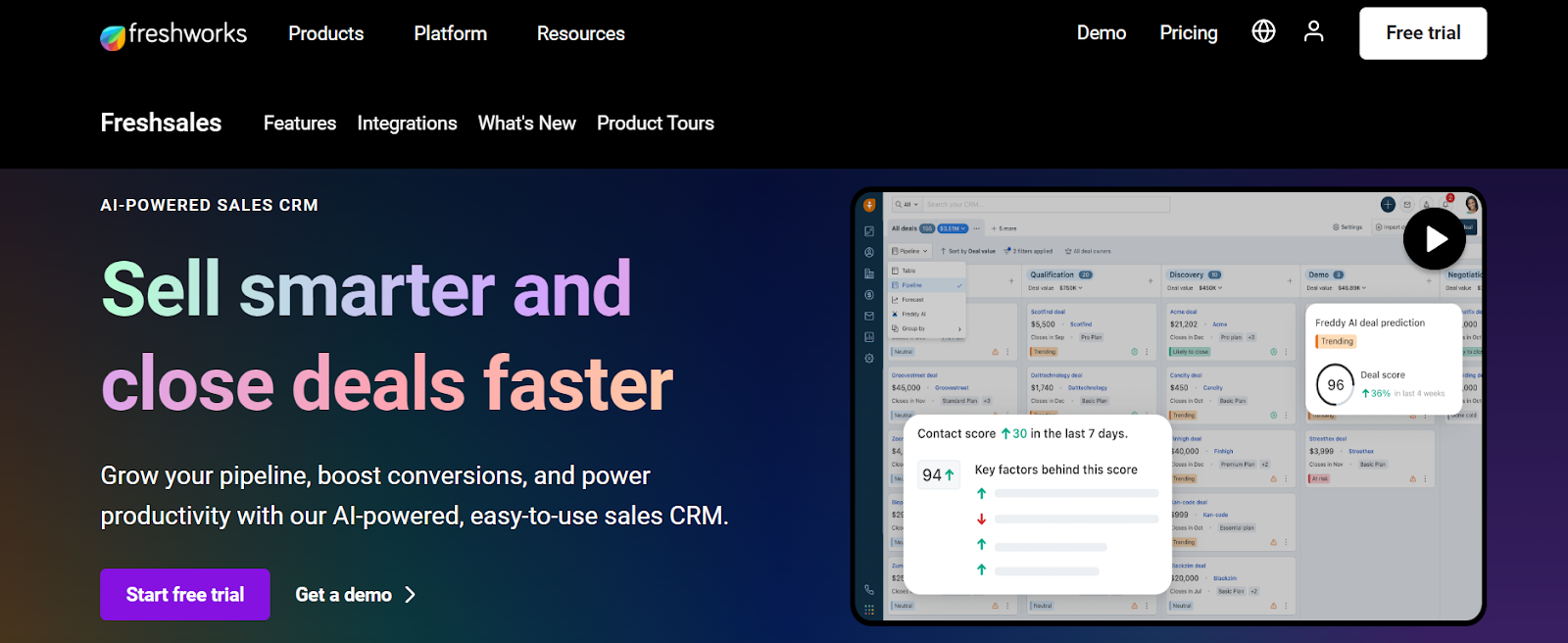Click the Freddy AI deal prediction card
Viewport: 1568px width, 643px height.
pyautogui.click(x=1384, y=359)
